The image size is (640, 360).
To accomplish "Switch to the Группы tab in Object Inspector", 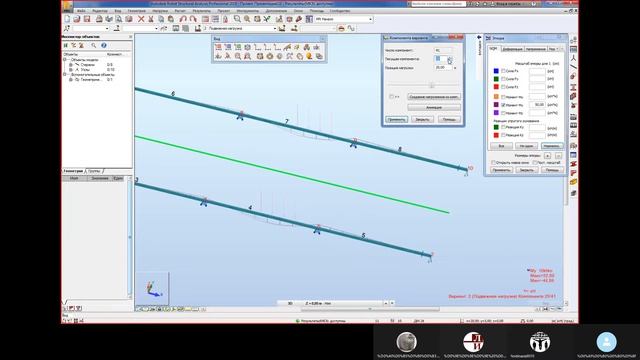I will pyautogui.click(x=94, y=171).
